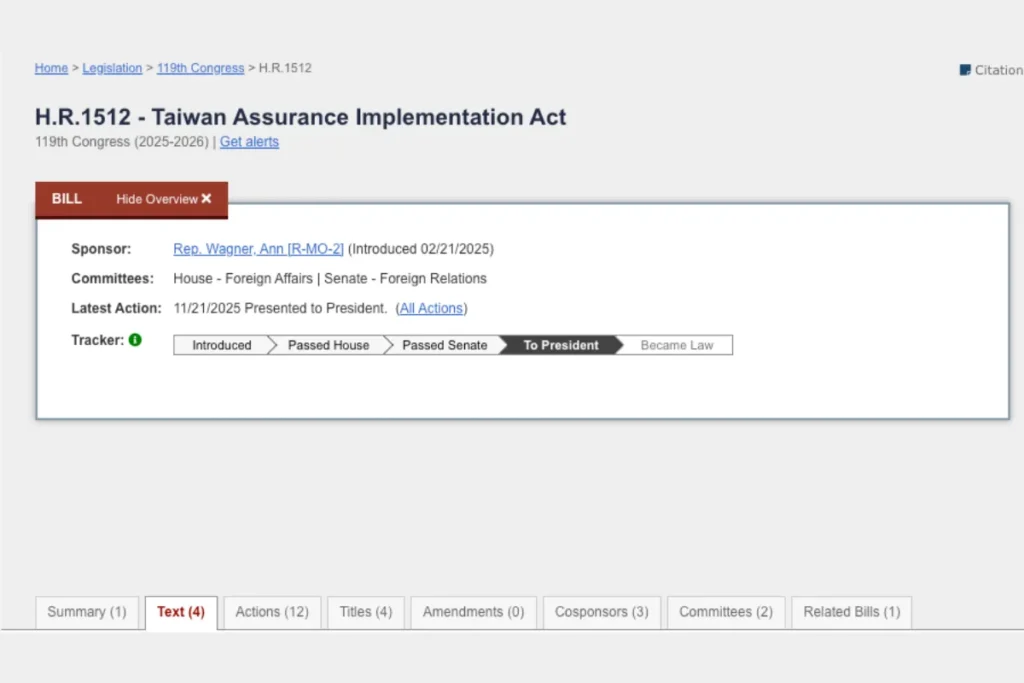Open the 119th Congress breadcrumb link
The width and height of the screenshot is (1024, 683).
point(200,68)
